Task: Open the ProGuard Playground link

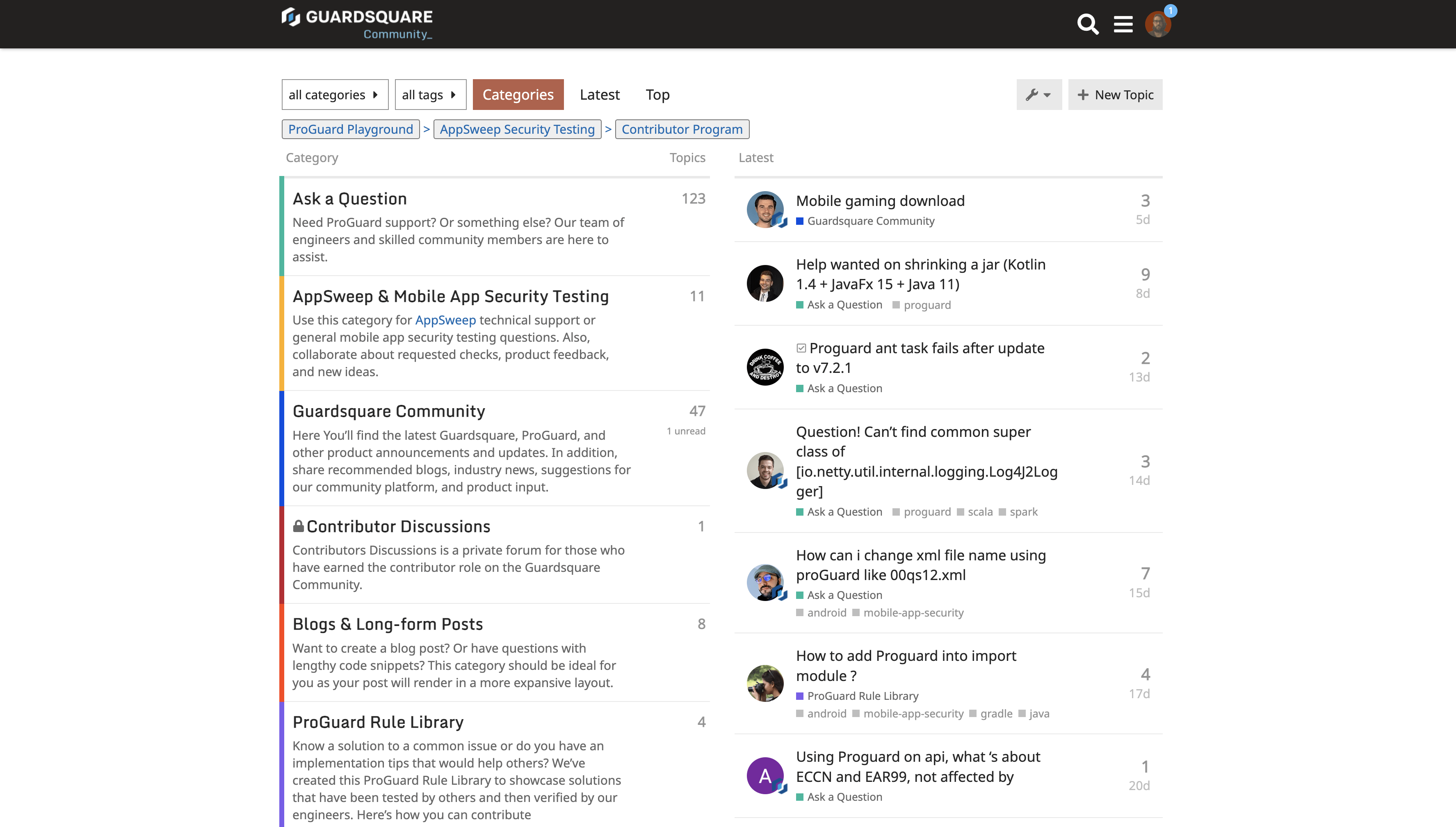Action: [x=350, y=130]
